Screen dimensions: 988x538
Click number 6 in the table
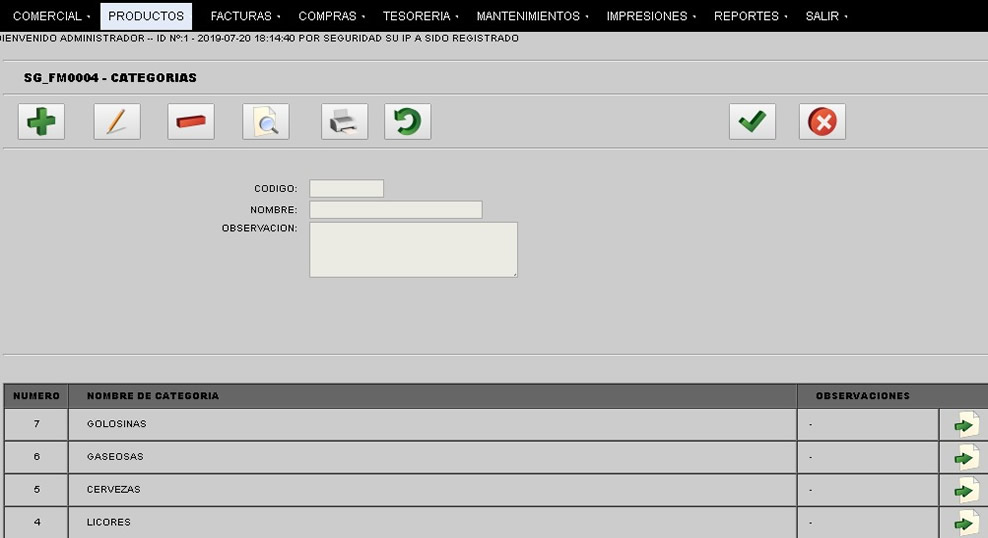click(x=37, y=457)
